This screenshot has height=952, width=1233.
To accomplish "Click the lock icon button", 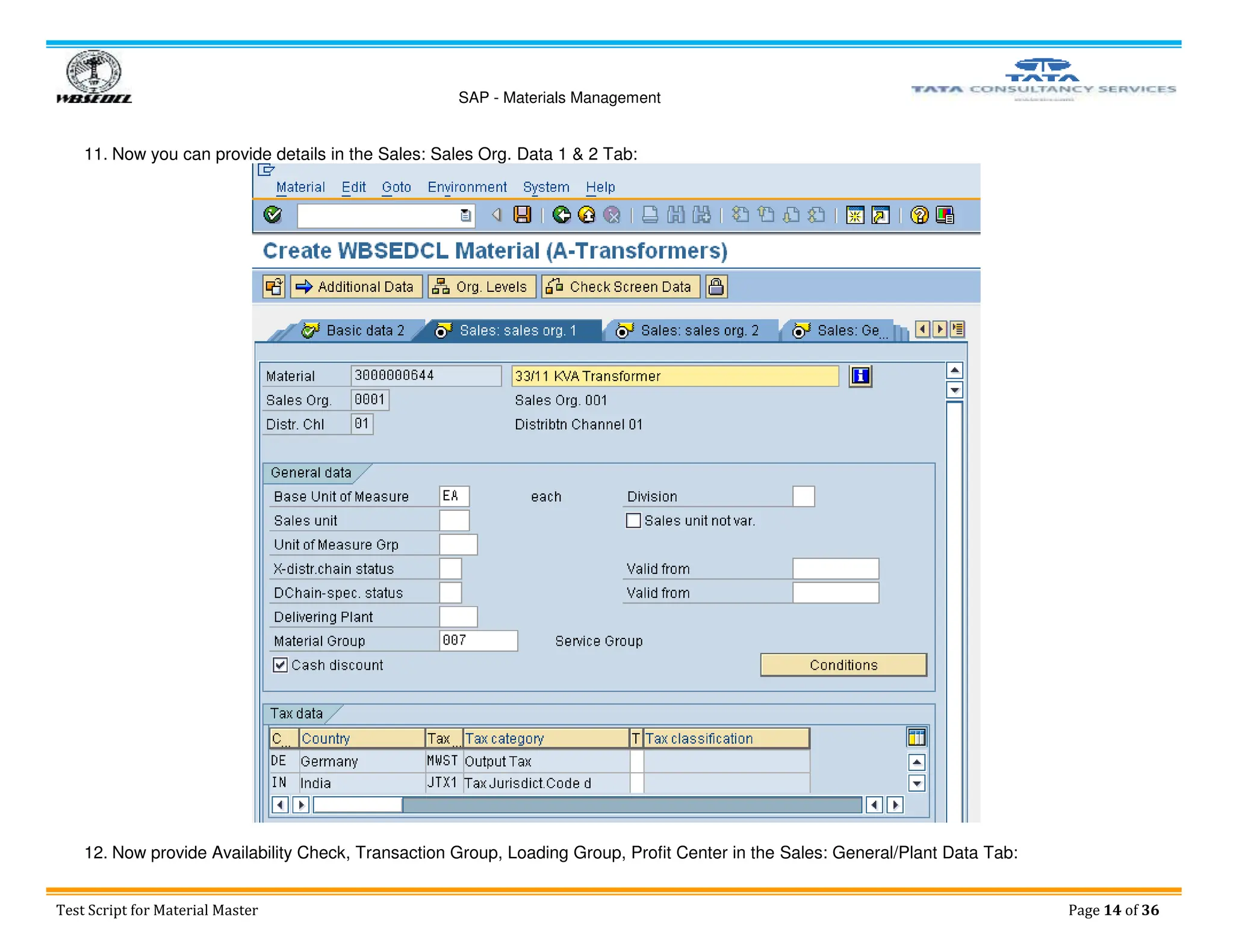I will (716, 286).
